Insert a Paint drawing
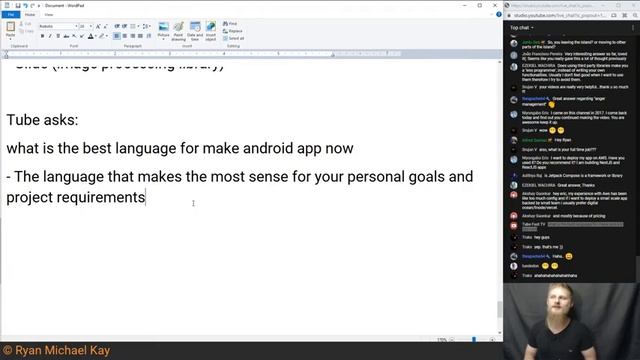The height and width of the screenshot is (360, 640). 178,31
